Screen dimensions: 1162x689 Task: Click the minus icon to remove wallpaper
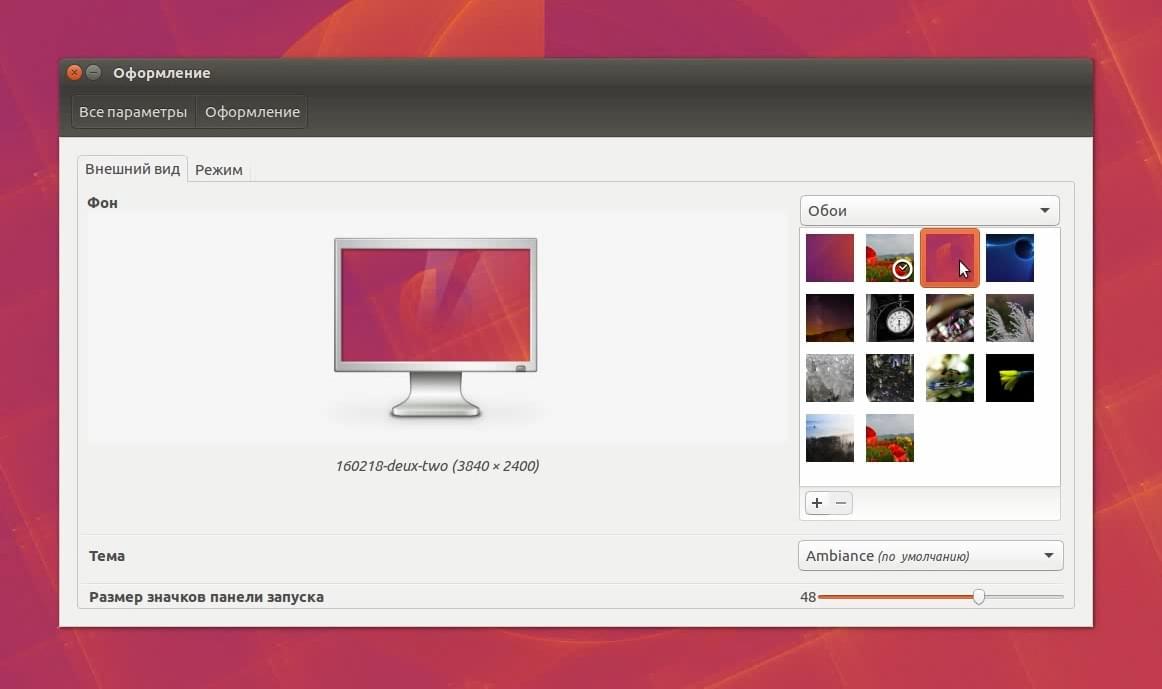[840, 503]
